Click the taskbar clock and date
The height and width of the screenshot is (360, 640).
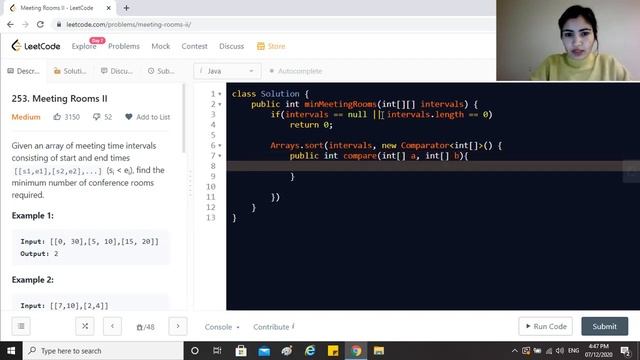(599, 351)
